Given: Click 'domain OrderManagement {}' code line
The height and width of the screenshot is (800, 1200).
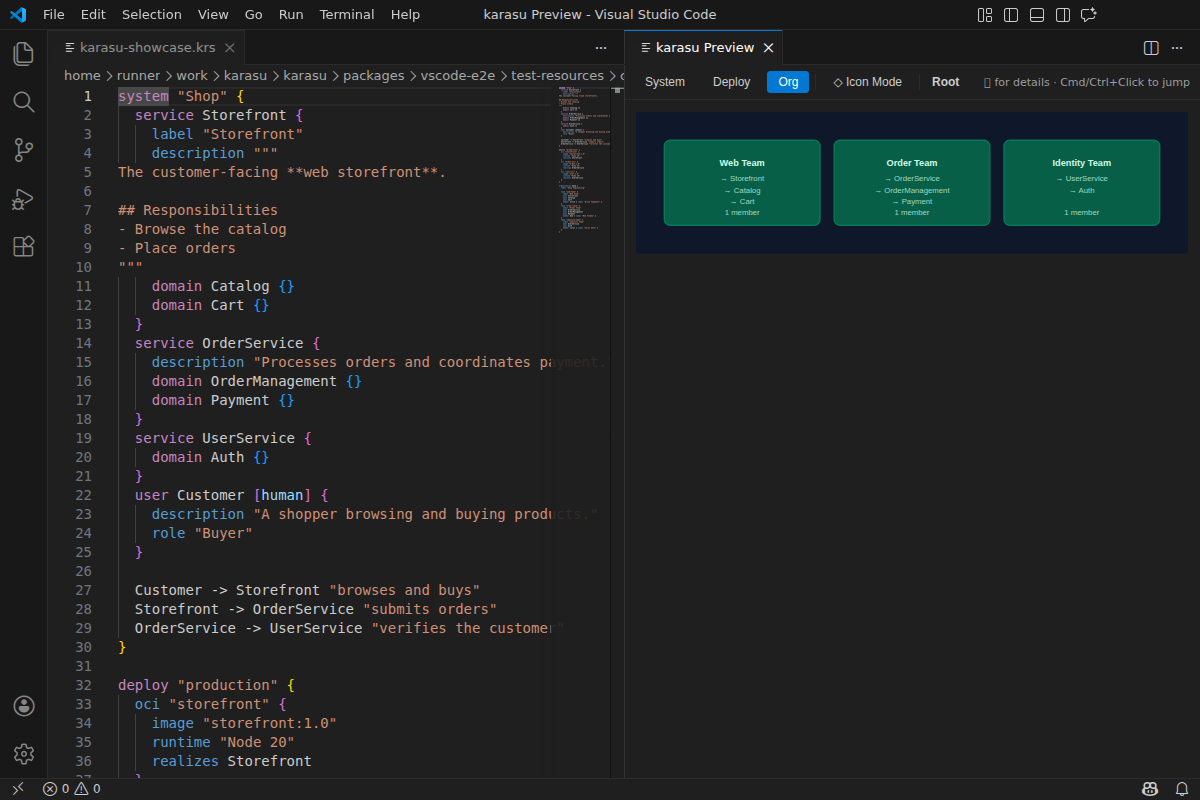Looking at the screenshot, I should [x=257, y=381].
